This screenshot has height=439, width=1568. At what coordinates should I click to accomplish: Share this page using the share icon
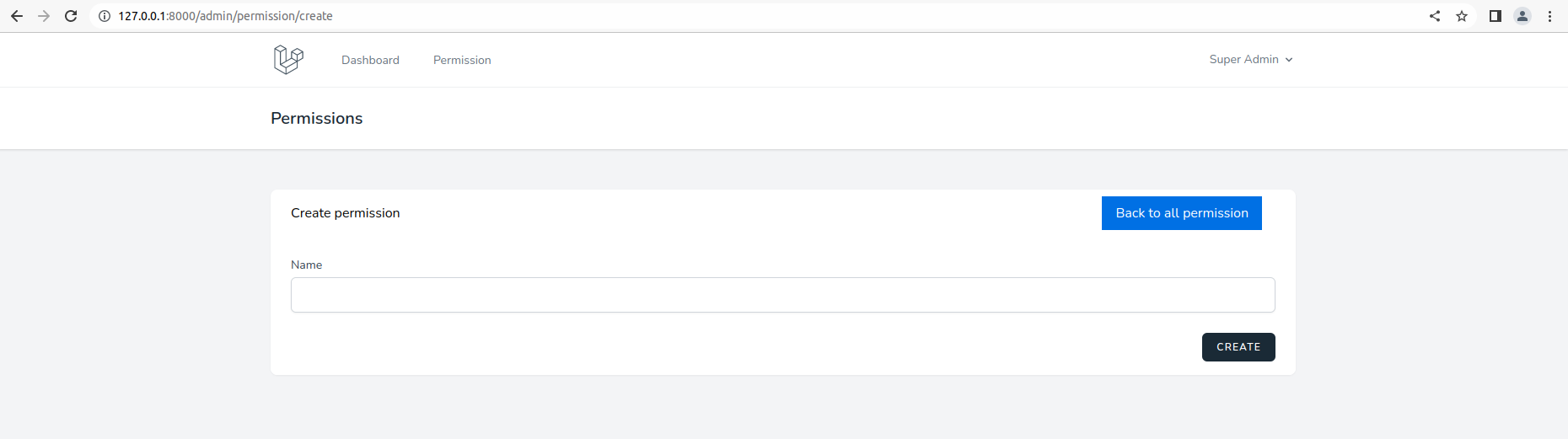pyautogui.click(x=1435, y=16)
